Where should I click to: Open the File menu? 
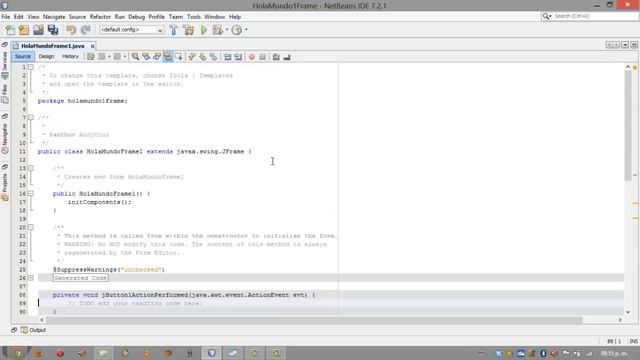click(6, 17)
